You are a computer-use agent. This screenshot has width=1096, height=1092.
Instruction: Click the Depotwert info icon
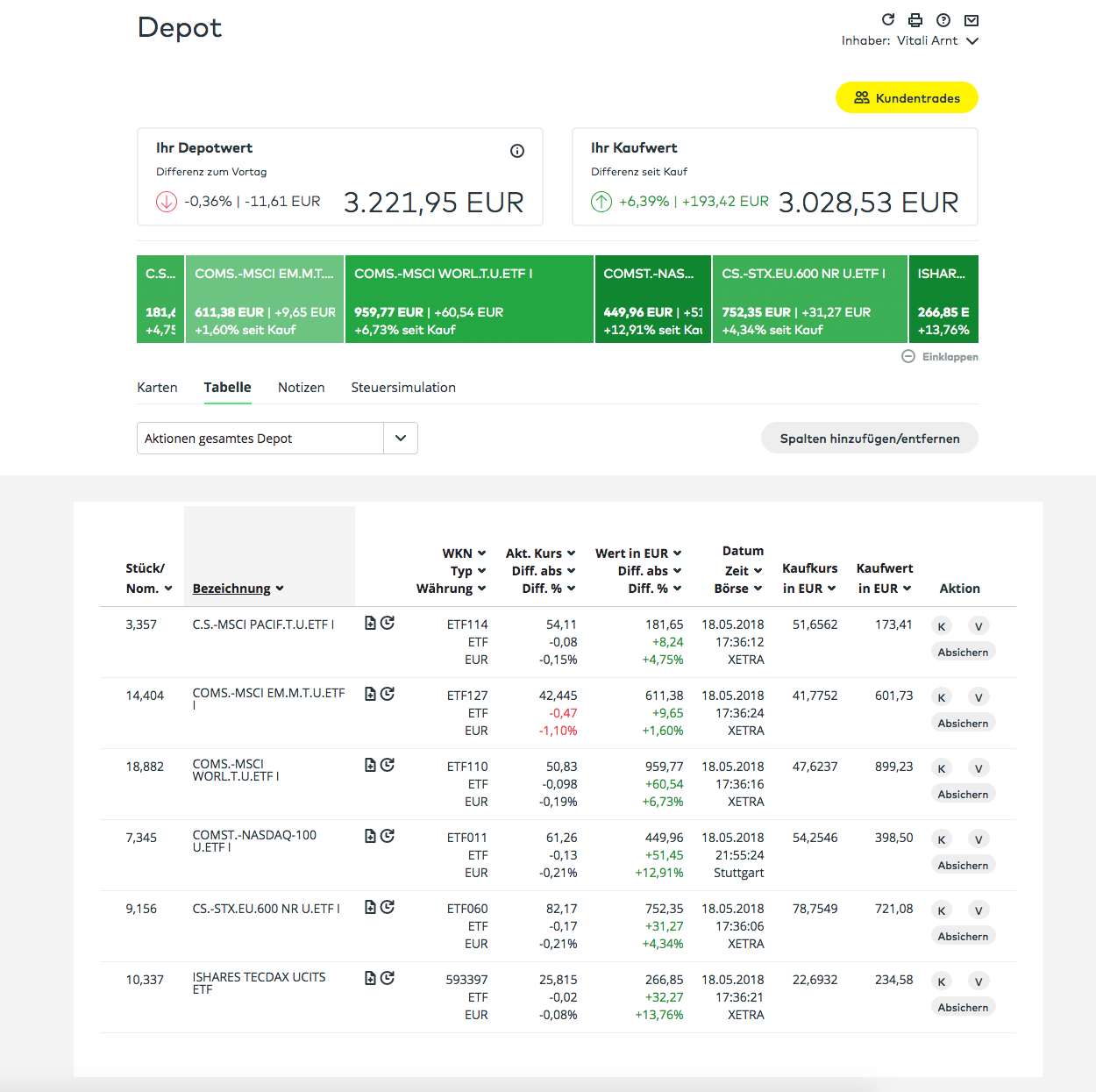pos(517,151)
